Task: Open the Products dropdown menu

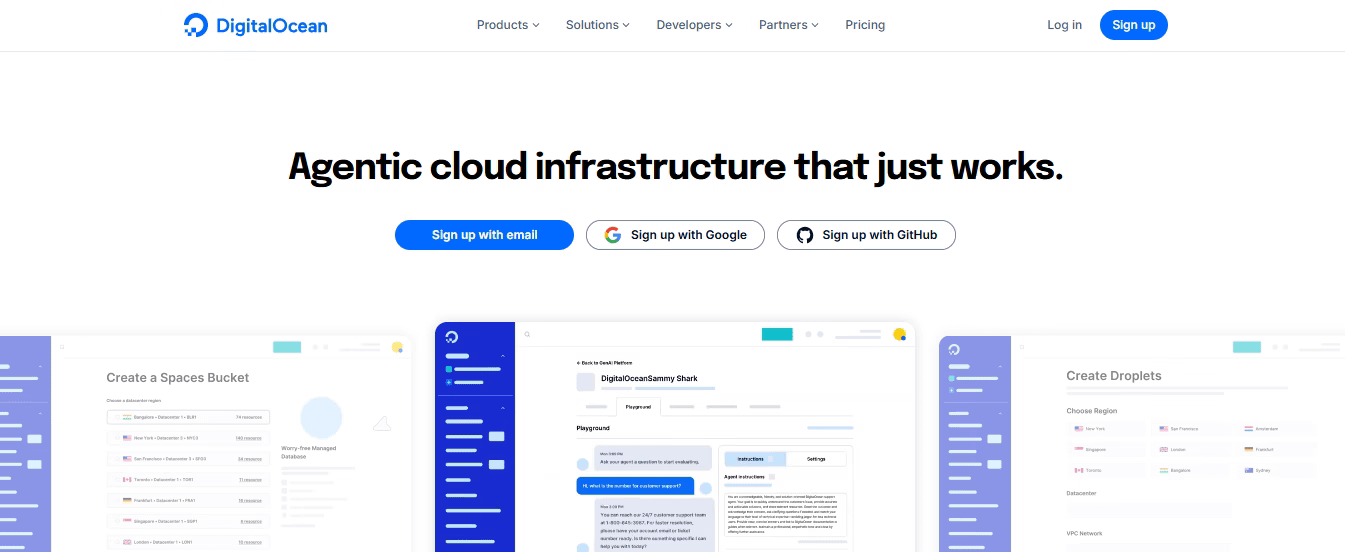Action: (x=508, y=25)
